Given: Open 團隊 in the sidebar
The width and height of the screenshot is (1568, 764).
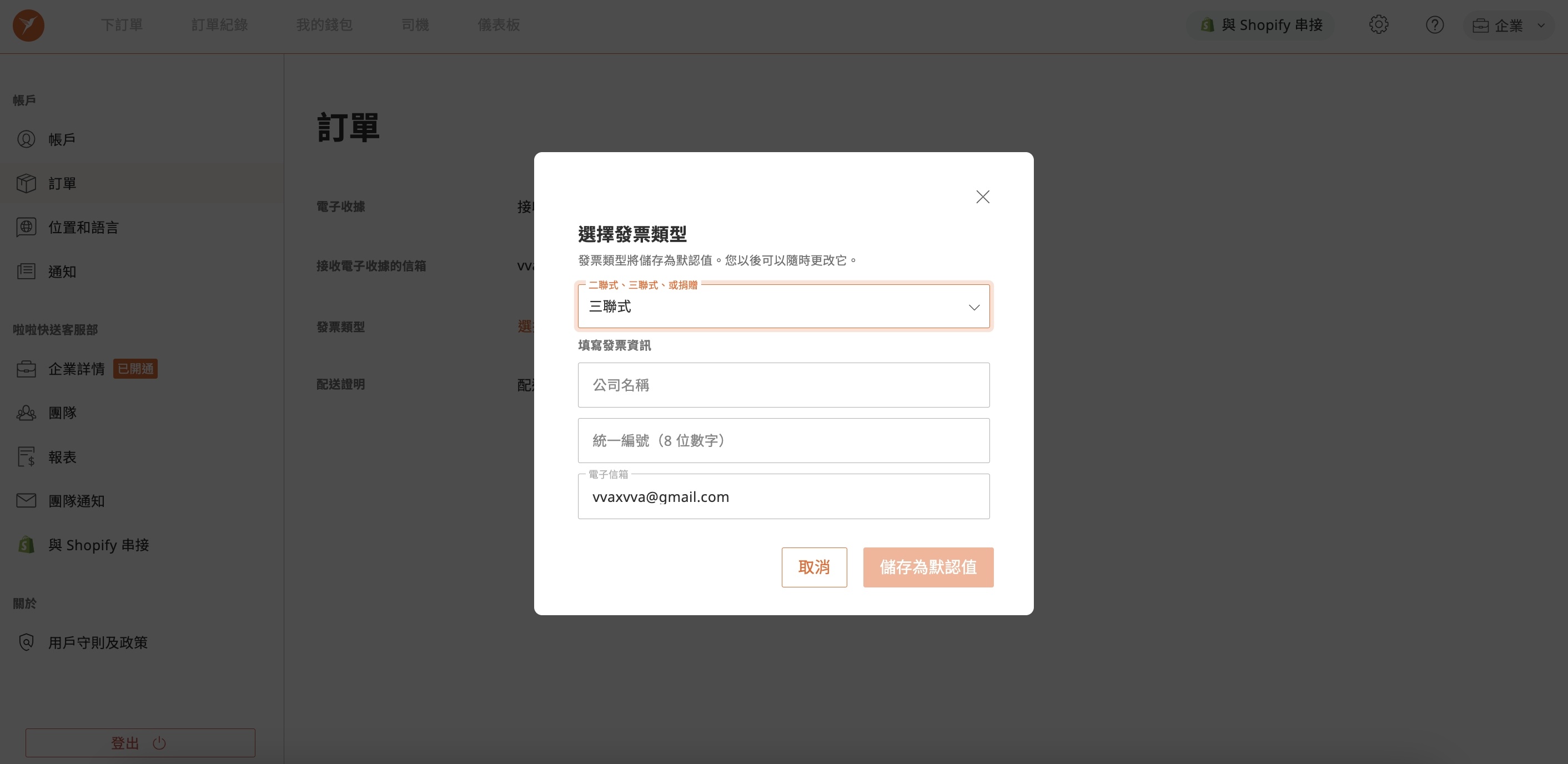Looking at the screenshot, I should 141,413.
